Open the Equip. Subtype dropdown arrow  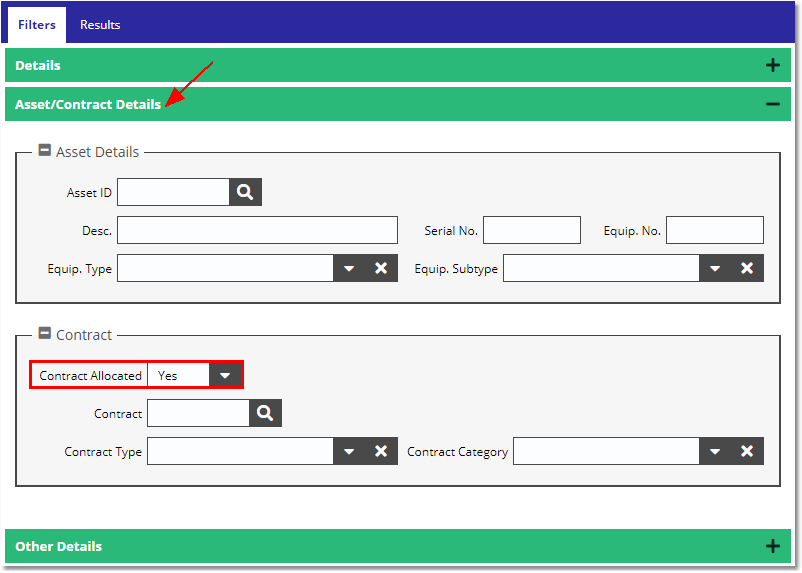(x=715, y=268)
